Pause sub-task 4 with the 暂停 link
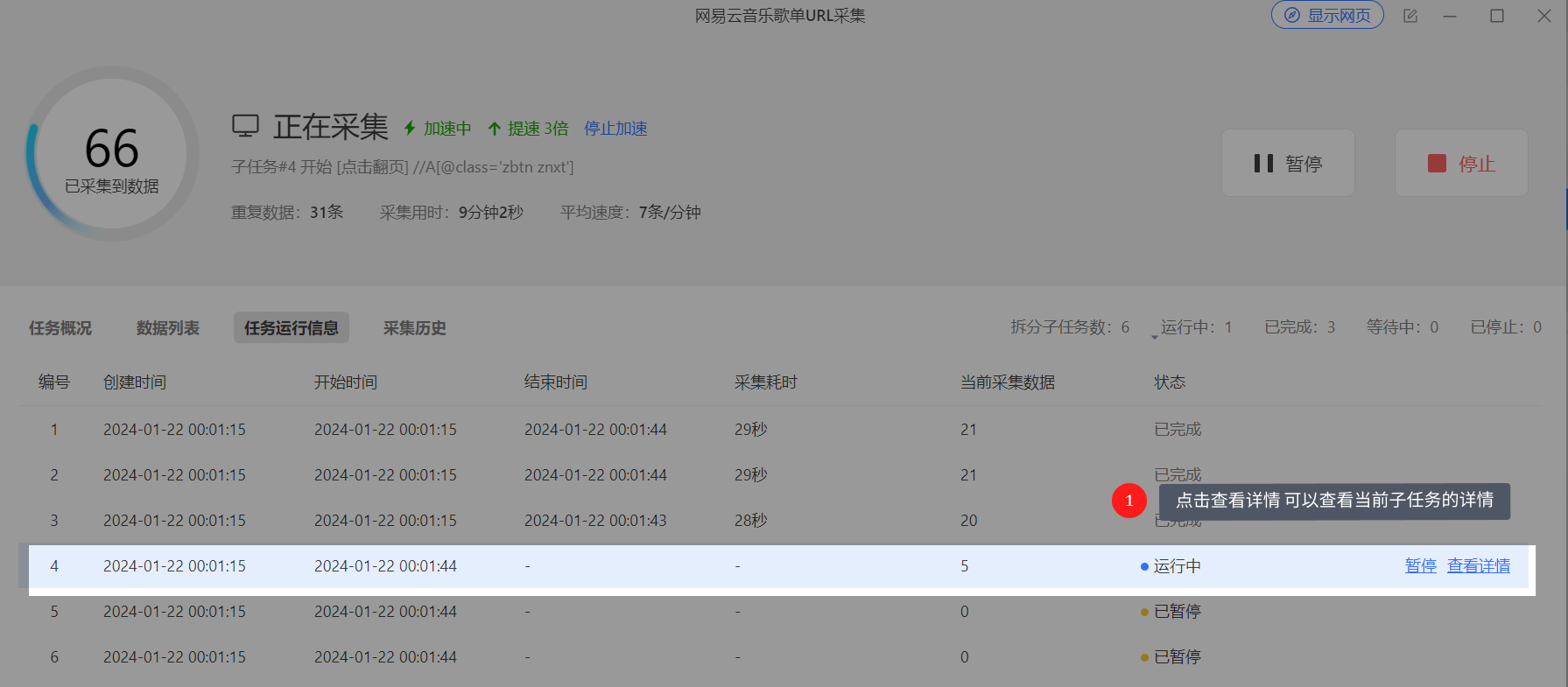 point(1420,566)
